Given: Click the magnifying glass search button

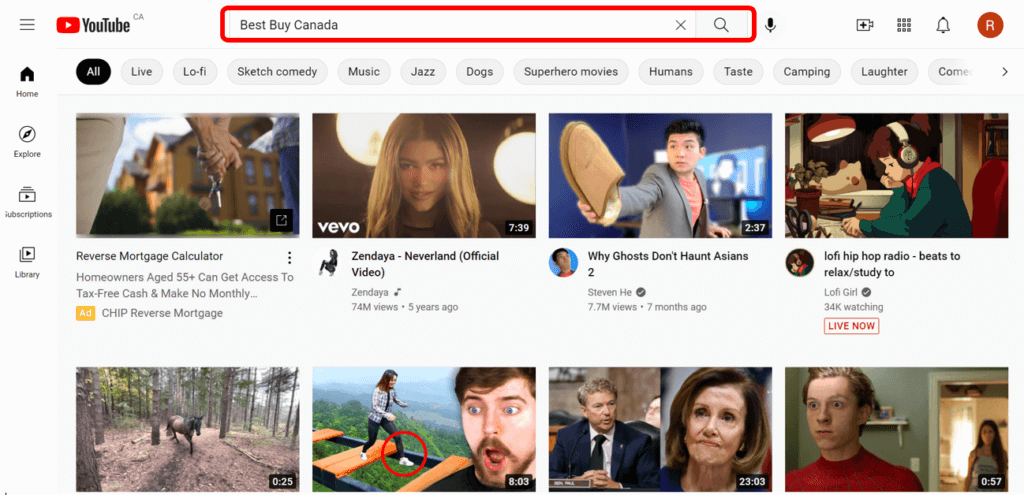Looking at the screenshot, I should [x=721, y=25].
